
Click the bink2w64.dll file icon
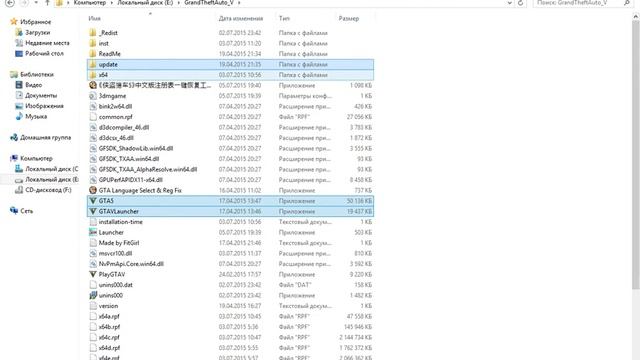click(93, 107)
